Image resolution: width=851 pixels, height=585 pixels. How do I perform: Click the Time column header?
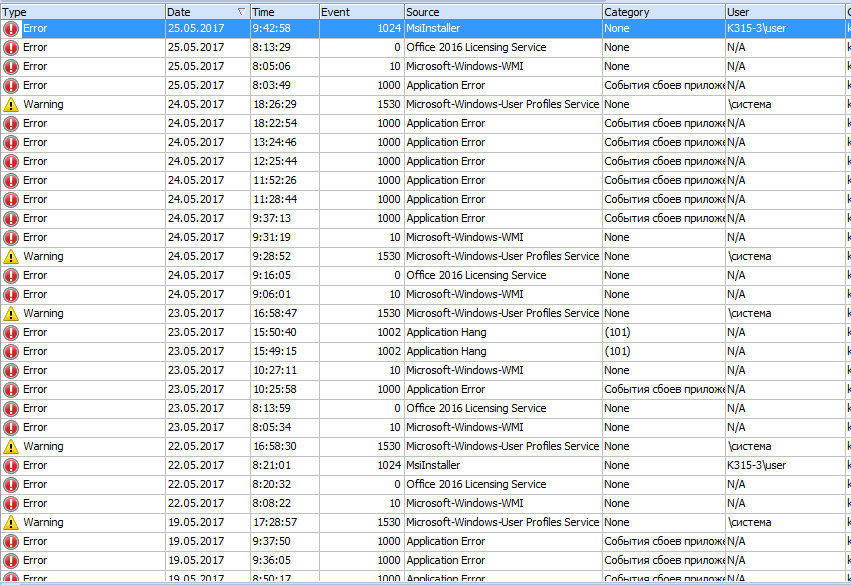point(282,11)
